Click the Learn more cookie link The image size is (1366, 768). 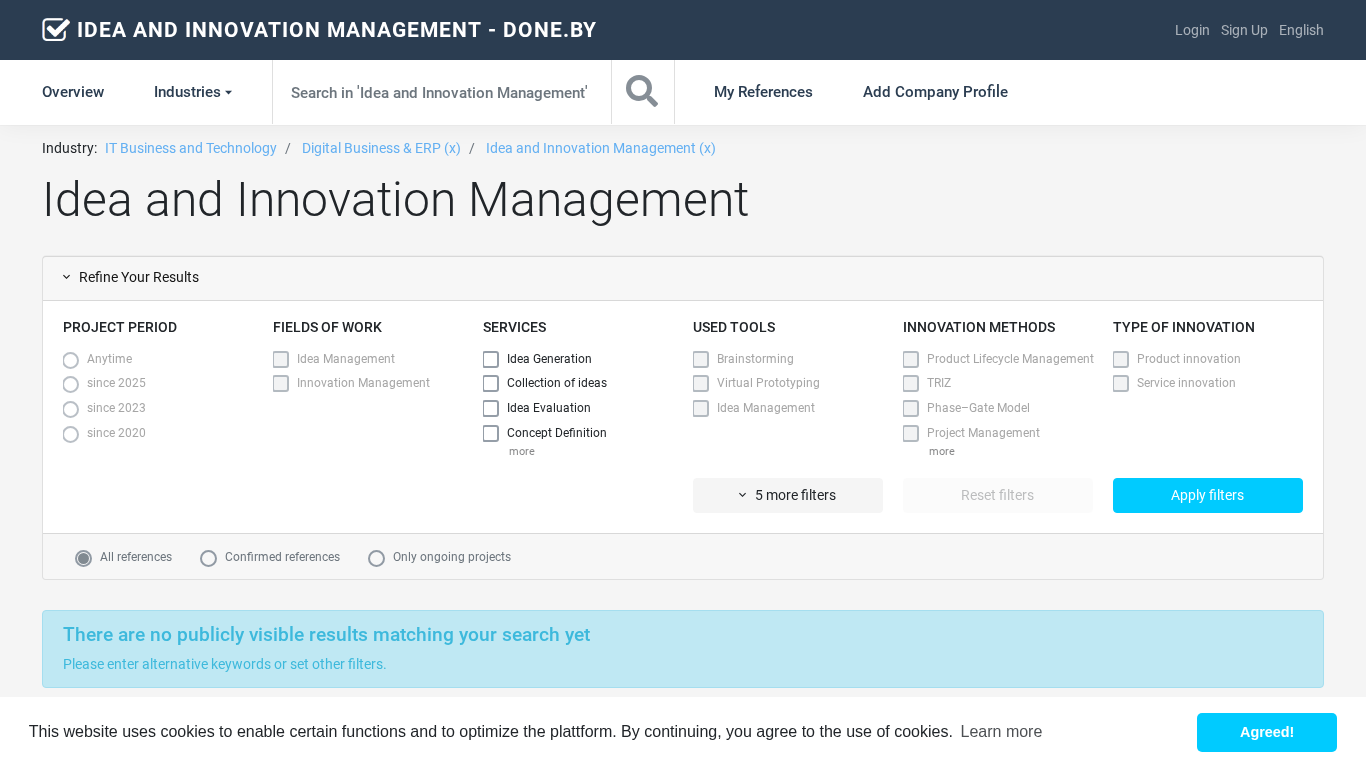[x=1001, y=732]
